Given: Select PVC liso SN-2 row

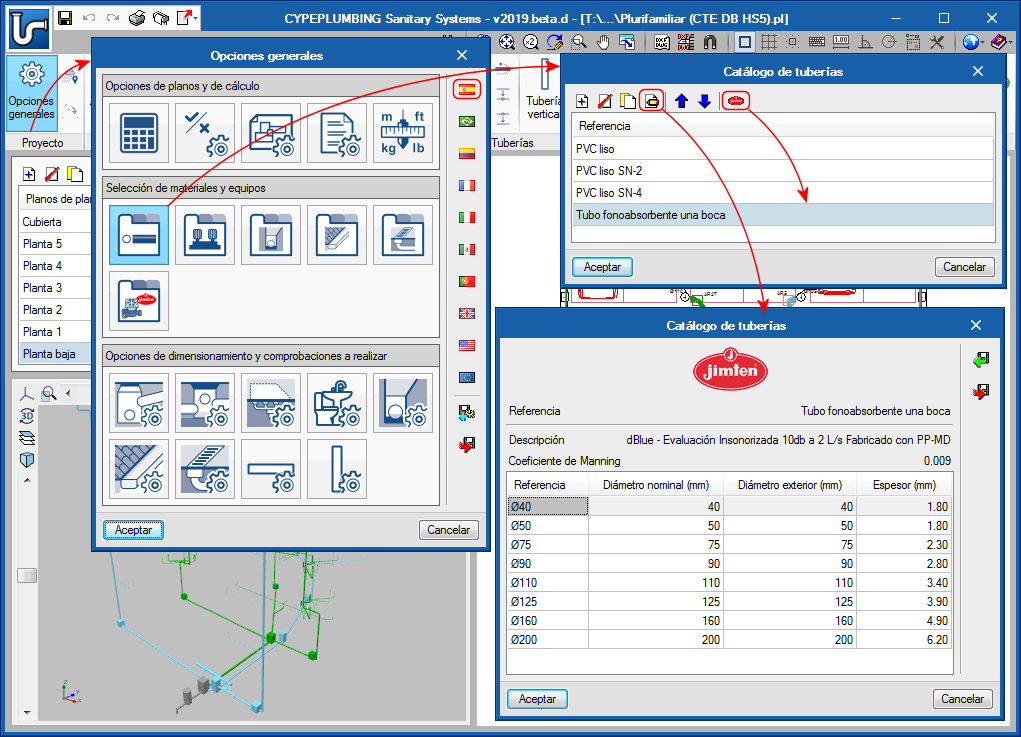Looking at the screenshot, I should pos(783,171).
